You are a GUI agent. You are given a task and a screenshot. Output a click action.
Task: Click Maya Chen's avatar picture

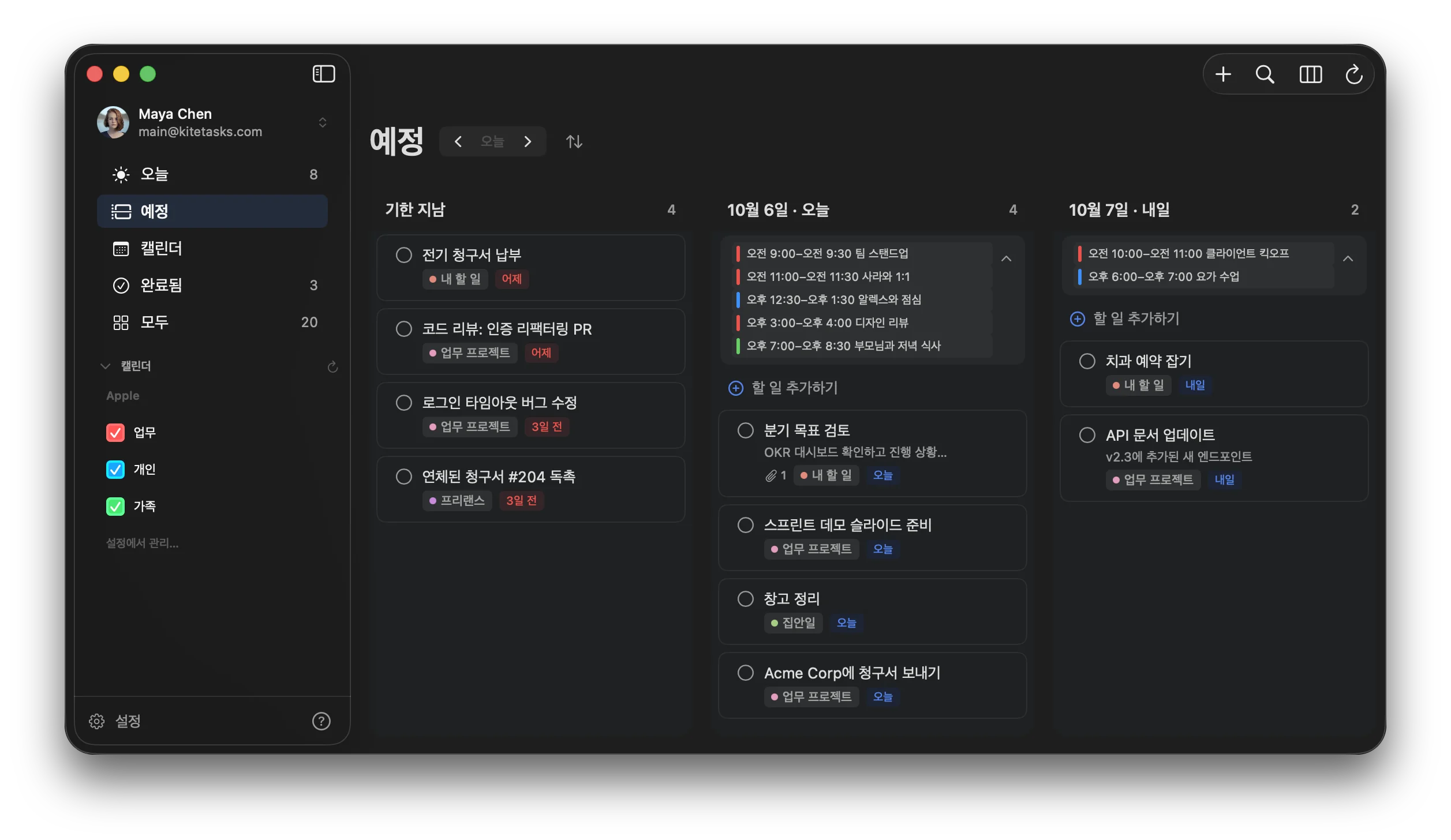113,122
